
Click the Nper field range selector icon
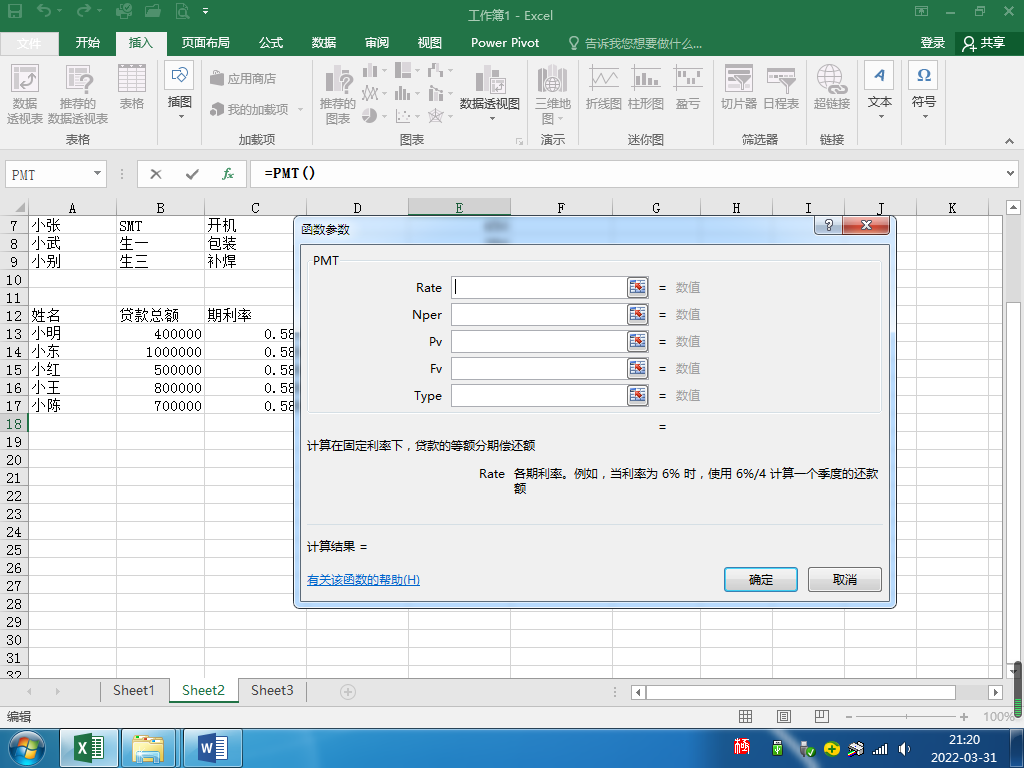click(637, 315)
